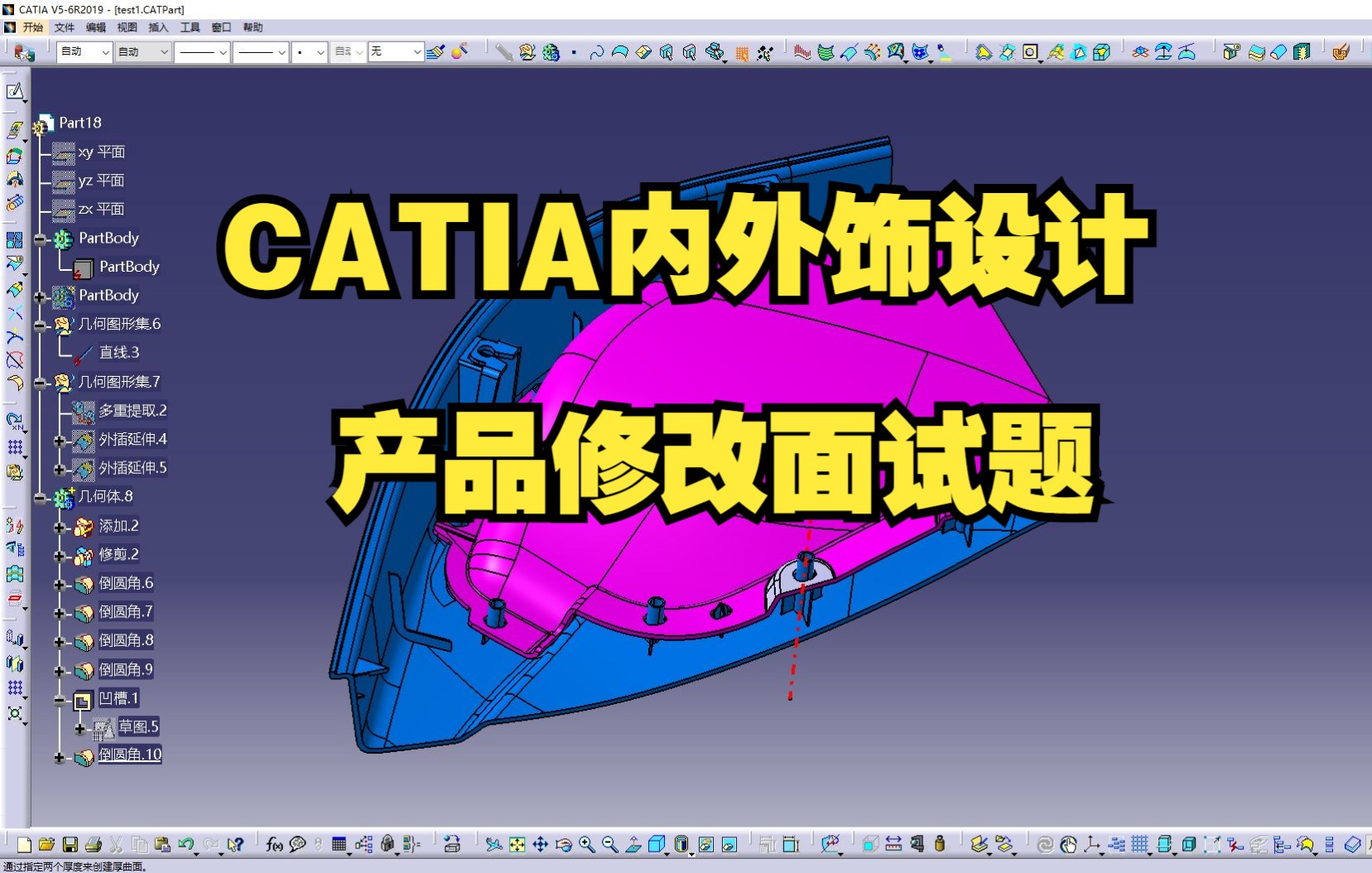
Task: Save the document with the floppy icon
Action: (x=70, y=845)
